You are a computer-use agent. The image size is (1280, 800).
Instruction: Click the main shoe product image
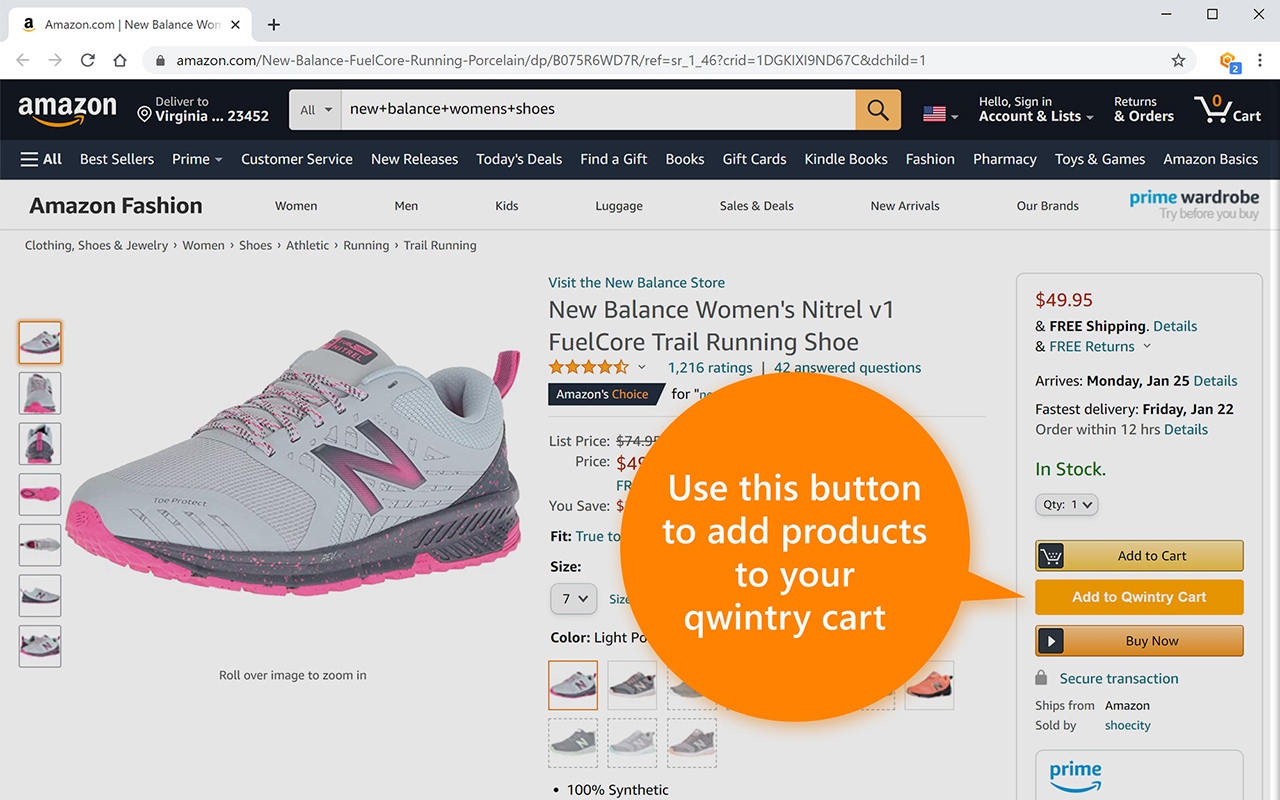tap(293, 462)
